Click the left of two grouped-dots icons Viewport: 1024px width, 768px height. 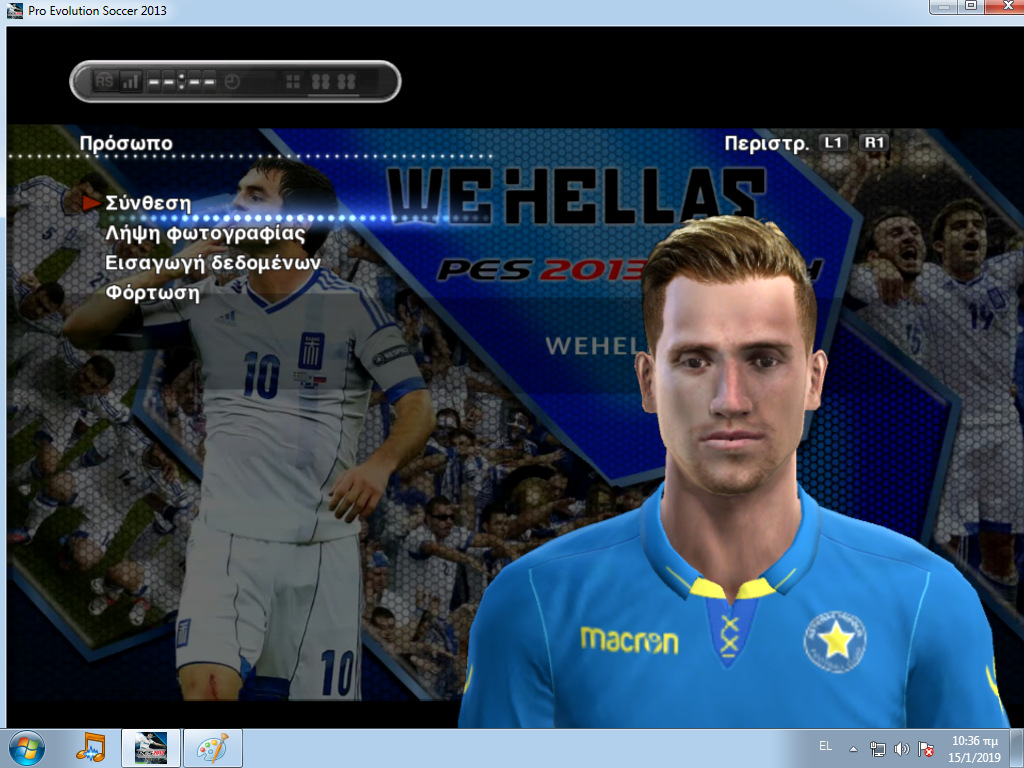[321, 82]
